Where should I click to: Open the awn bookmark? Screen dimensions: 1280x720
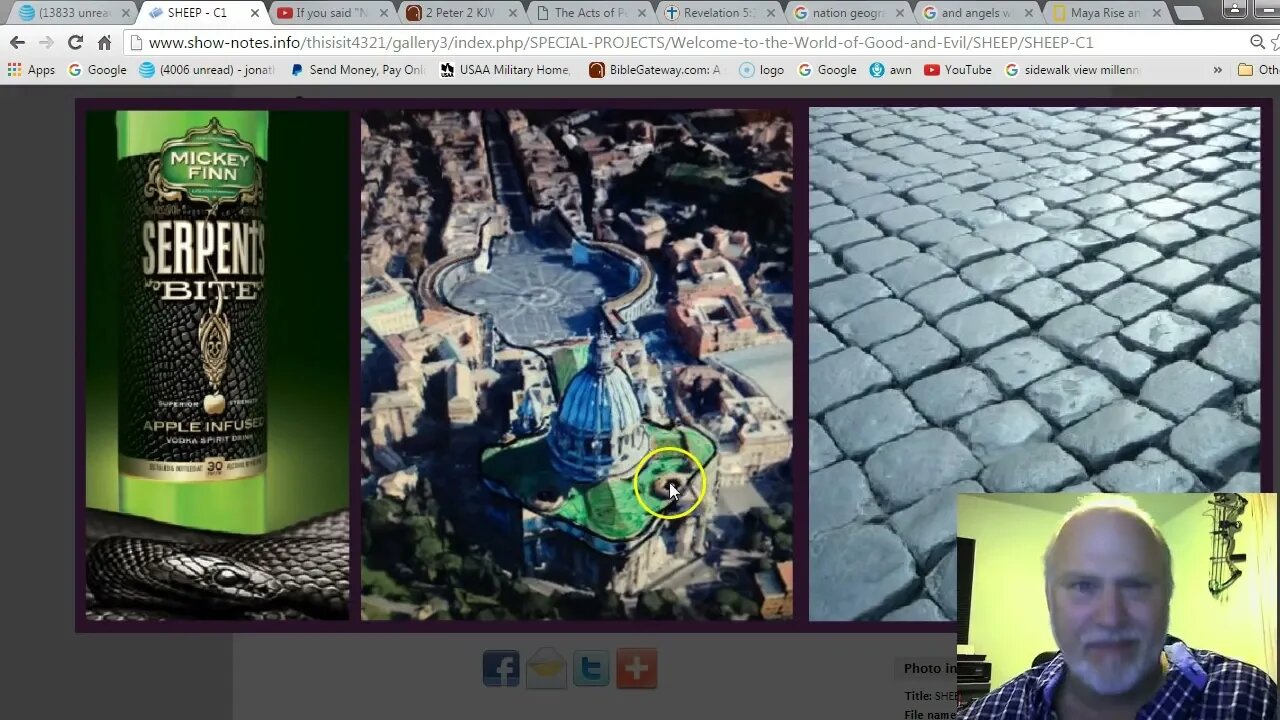[891, 70]
